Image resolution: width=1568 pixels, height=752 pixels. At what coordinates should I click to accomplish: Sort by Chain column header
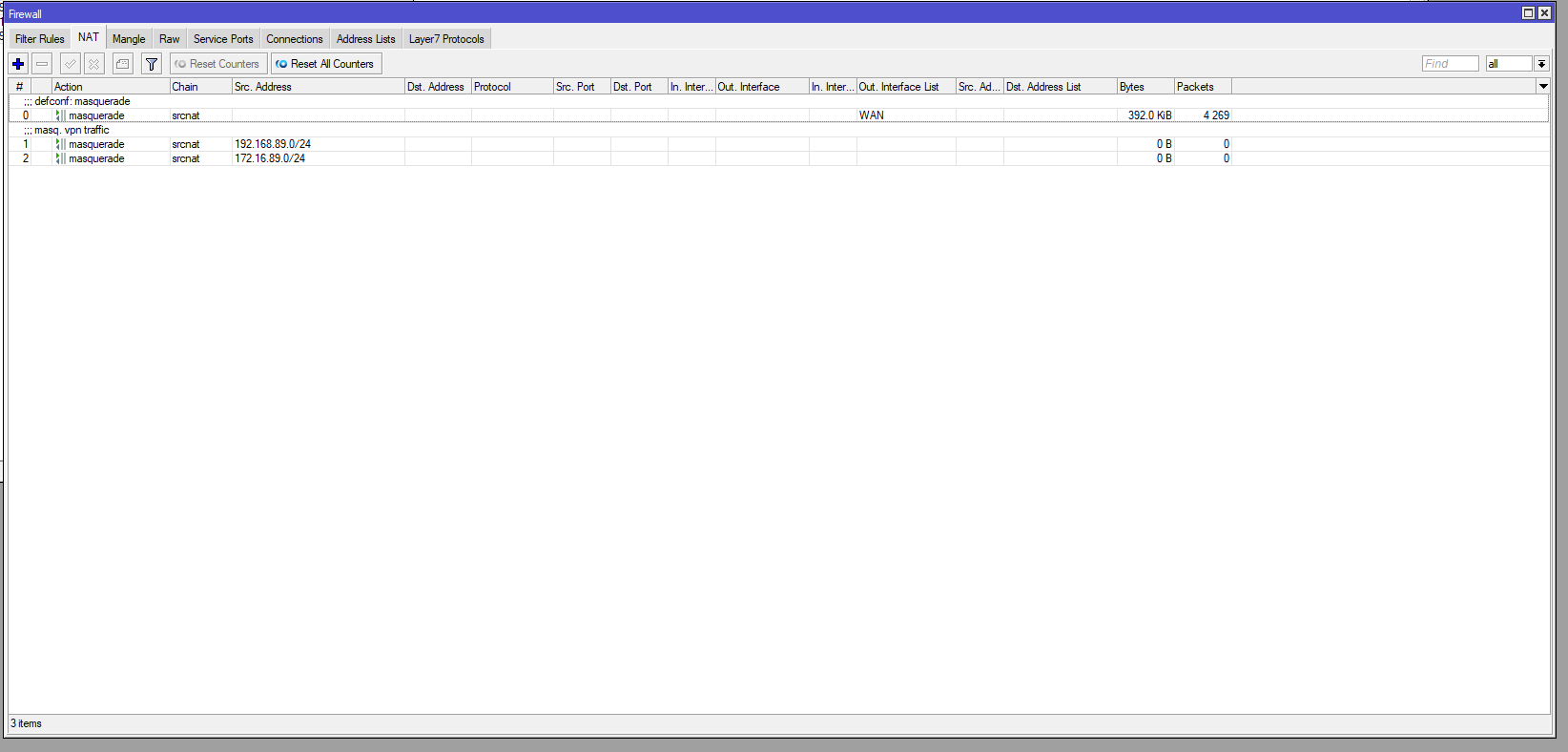click(201, 87)
